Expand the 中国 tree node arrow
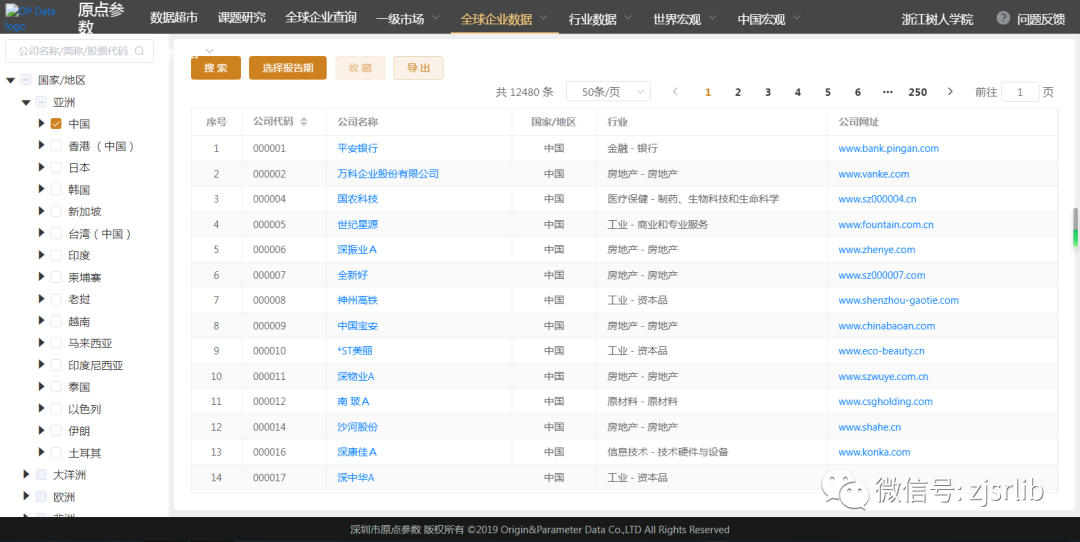Screen dimensions: 1080x542 click(41, 123)
